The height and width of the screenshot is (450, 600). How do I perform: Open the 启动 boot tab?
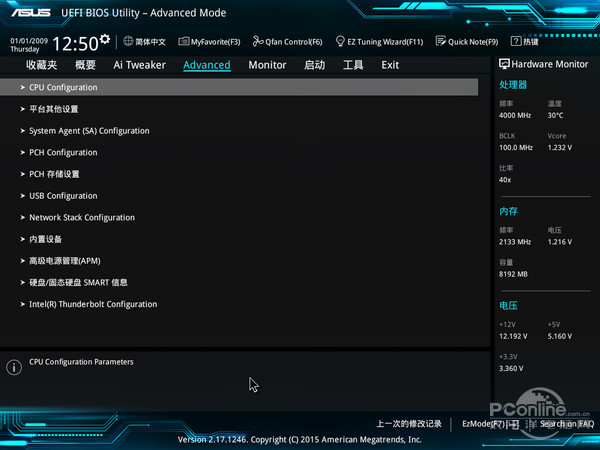(x=315, y=65)
